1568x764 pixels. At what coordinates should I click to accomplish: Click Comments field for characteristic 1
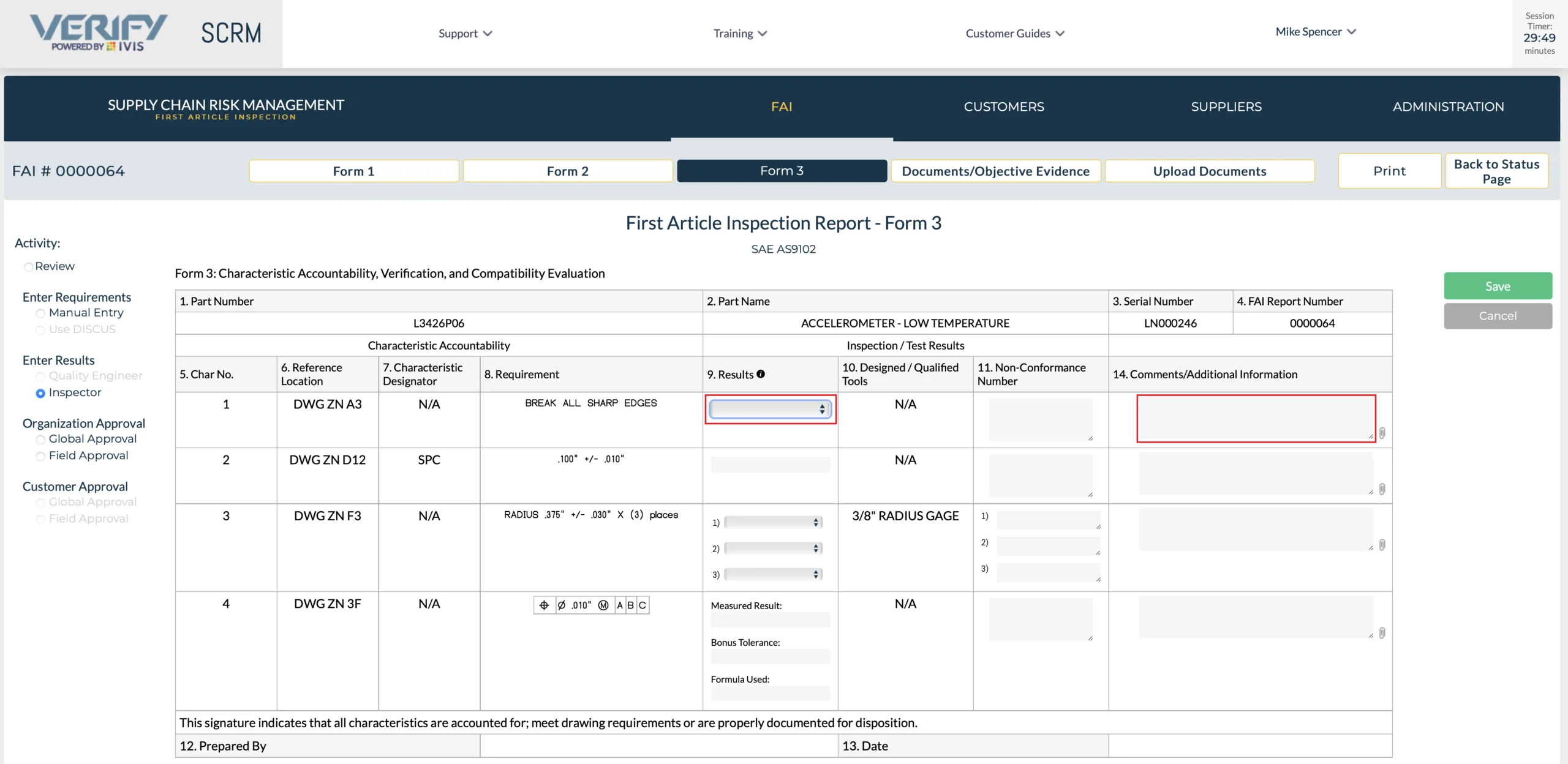point(1256,418)
